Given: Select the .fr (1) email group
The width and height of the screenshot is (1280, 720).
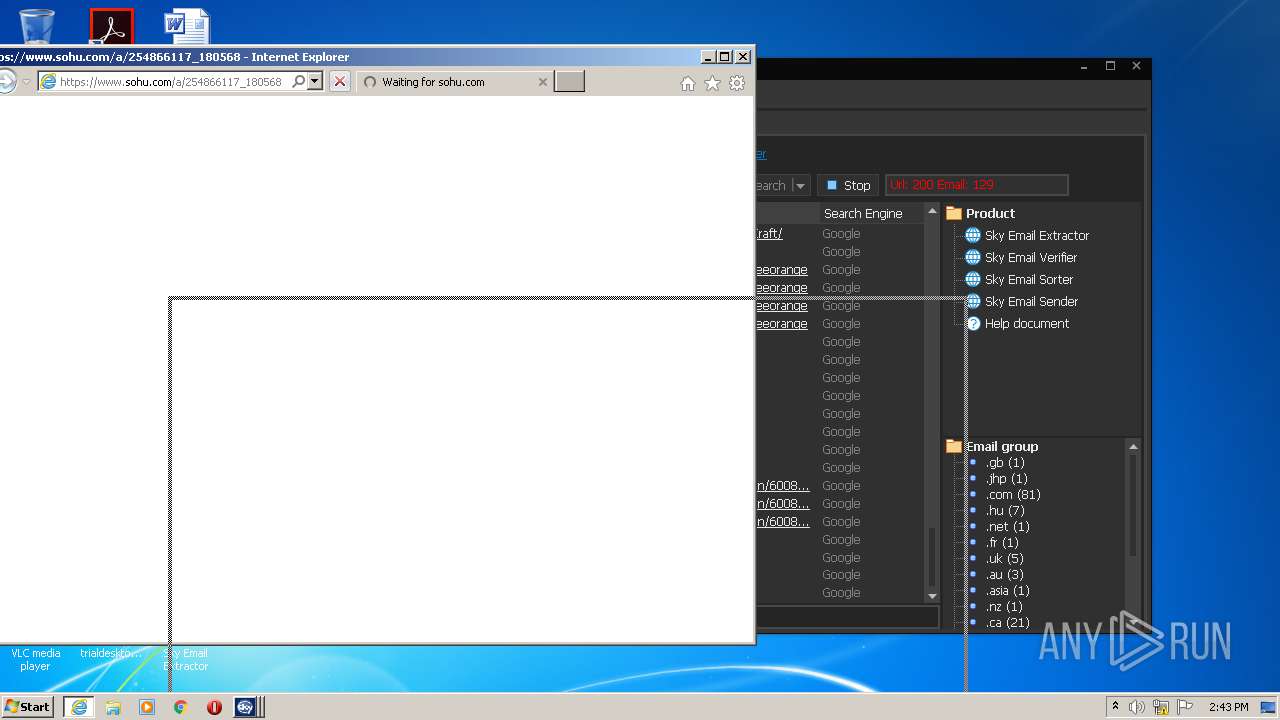Looking at the screenshot, I should pos(1002,543).
